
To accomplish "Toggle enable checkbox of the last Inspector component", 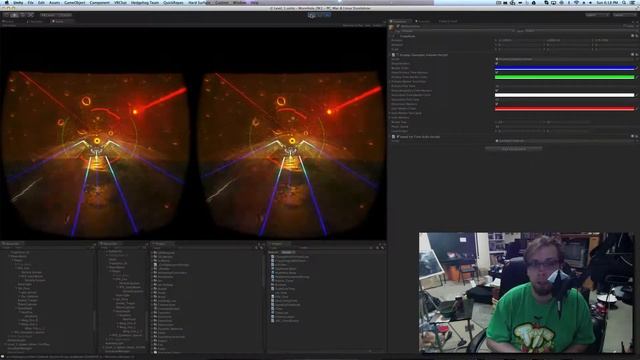I will click(398, 137).
